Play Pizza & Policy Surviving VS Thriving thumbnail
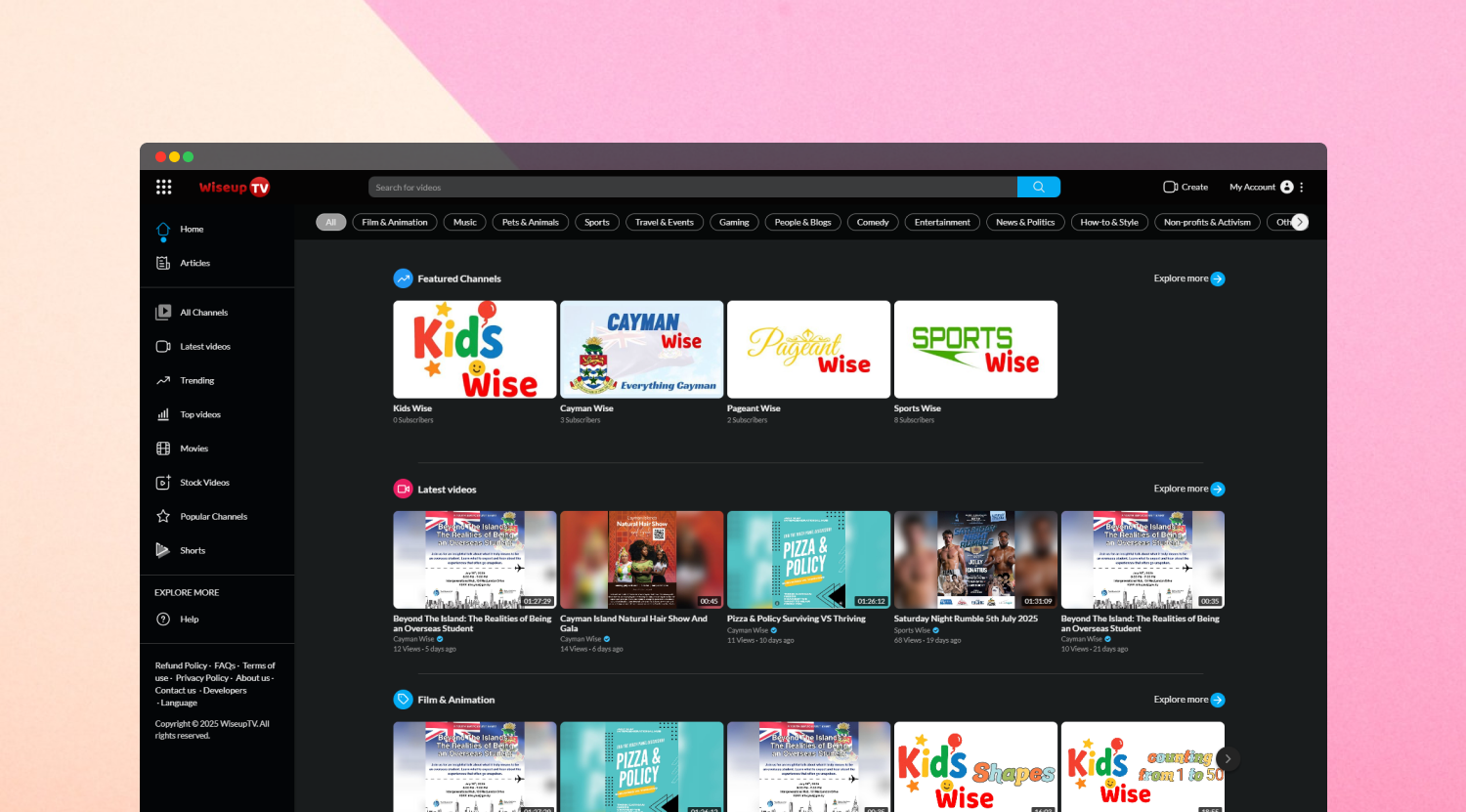 809,560
